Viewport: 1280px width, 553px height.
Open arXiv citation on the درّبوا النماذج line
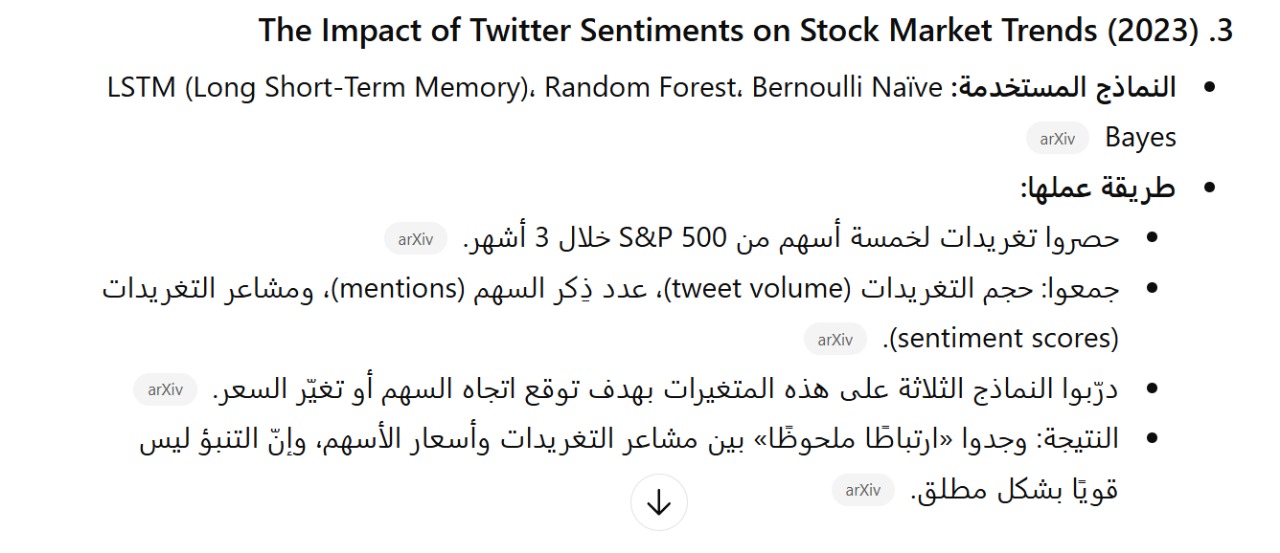165,390
